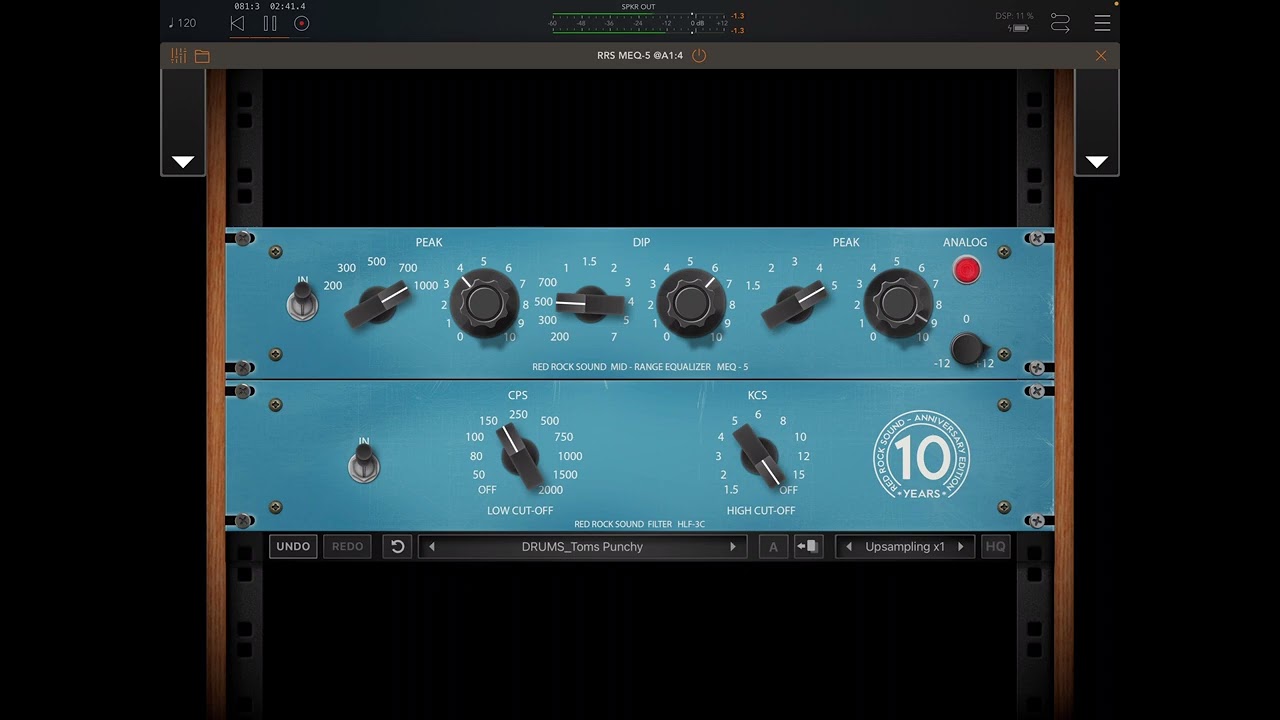
Task: Click the reset circular arrow icon
Action: (x=397, y=547)
